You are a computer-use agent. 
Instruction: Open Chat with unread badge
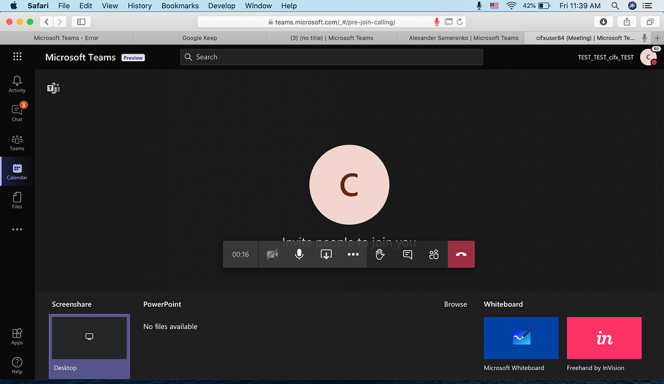pos(17,113)
